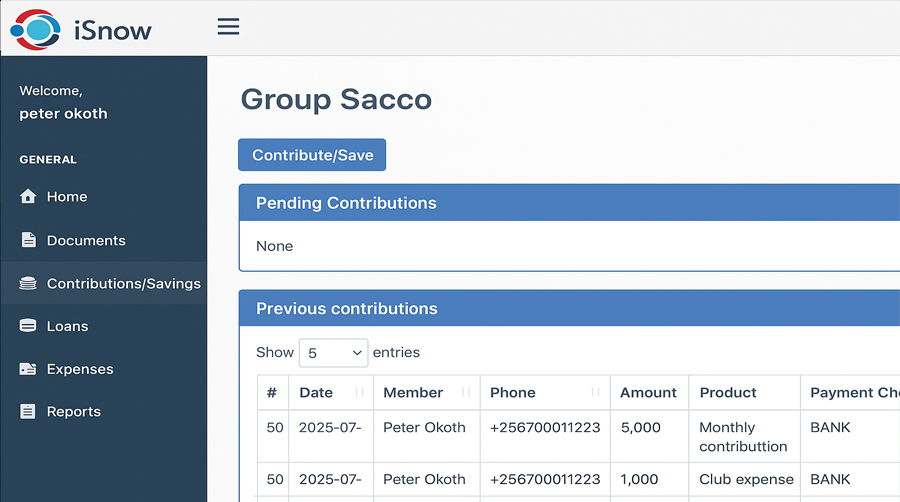900x502 pixels.
Task: Toggle the hamburger menu icon
Action: coord(228,27)
